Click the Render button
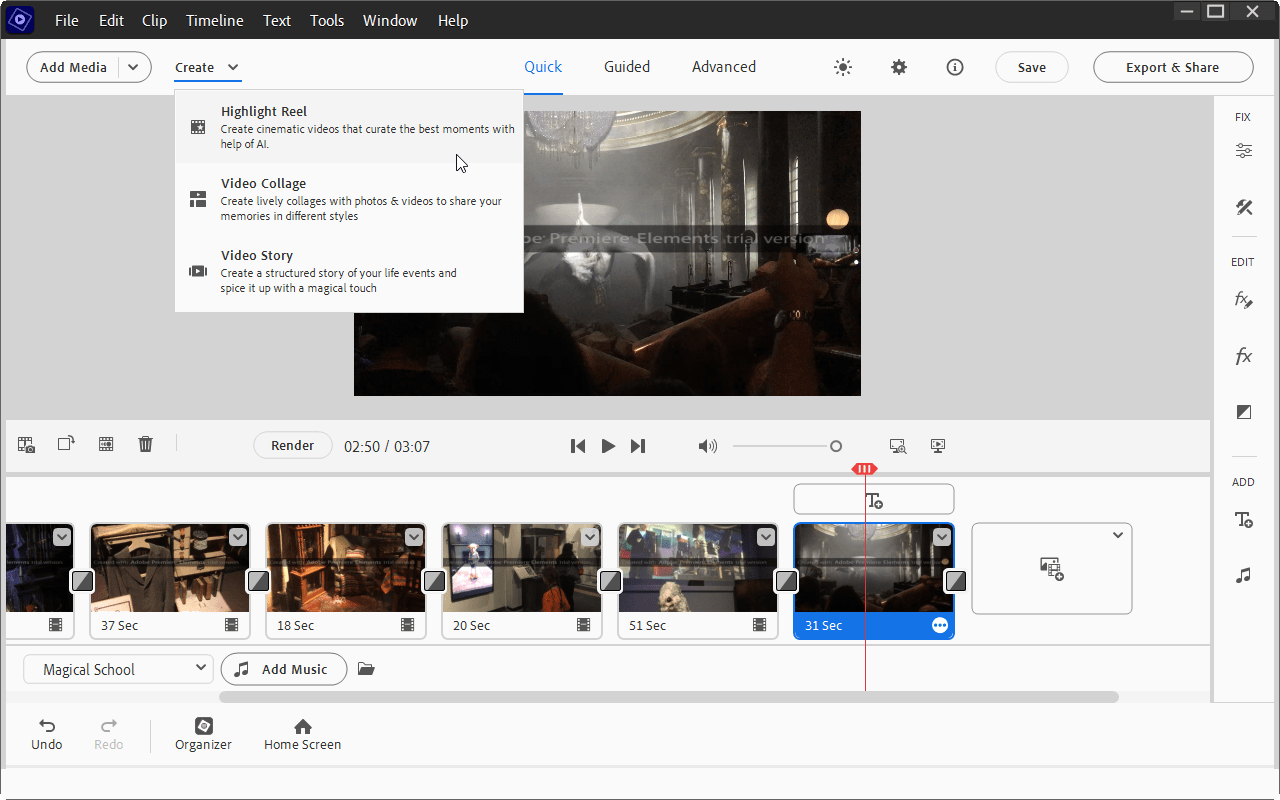The height and width of the screenshot is (800, 1280). (292, 445)
